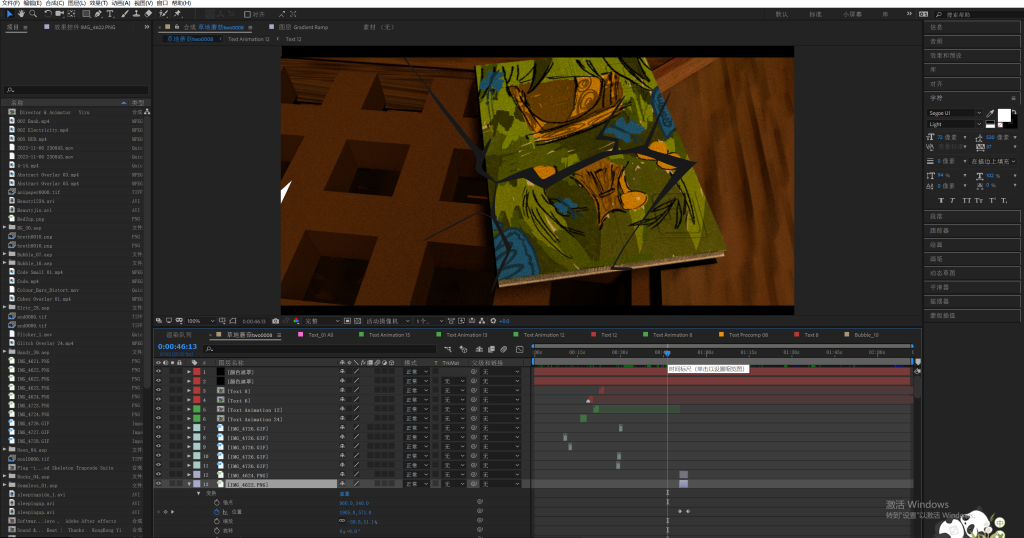Screen dimensions: 1024x538
Task: Collapse layer 13 IMG_4622.PNG twirl arrow
Action: coord(189,484)
